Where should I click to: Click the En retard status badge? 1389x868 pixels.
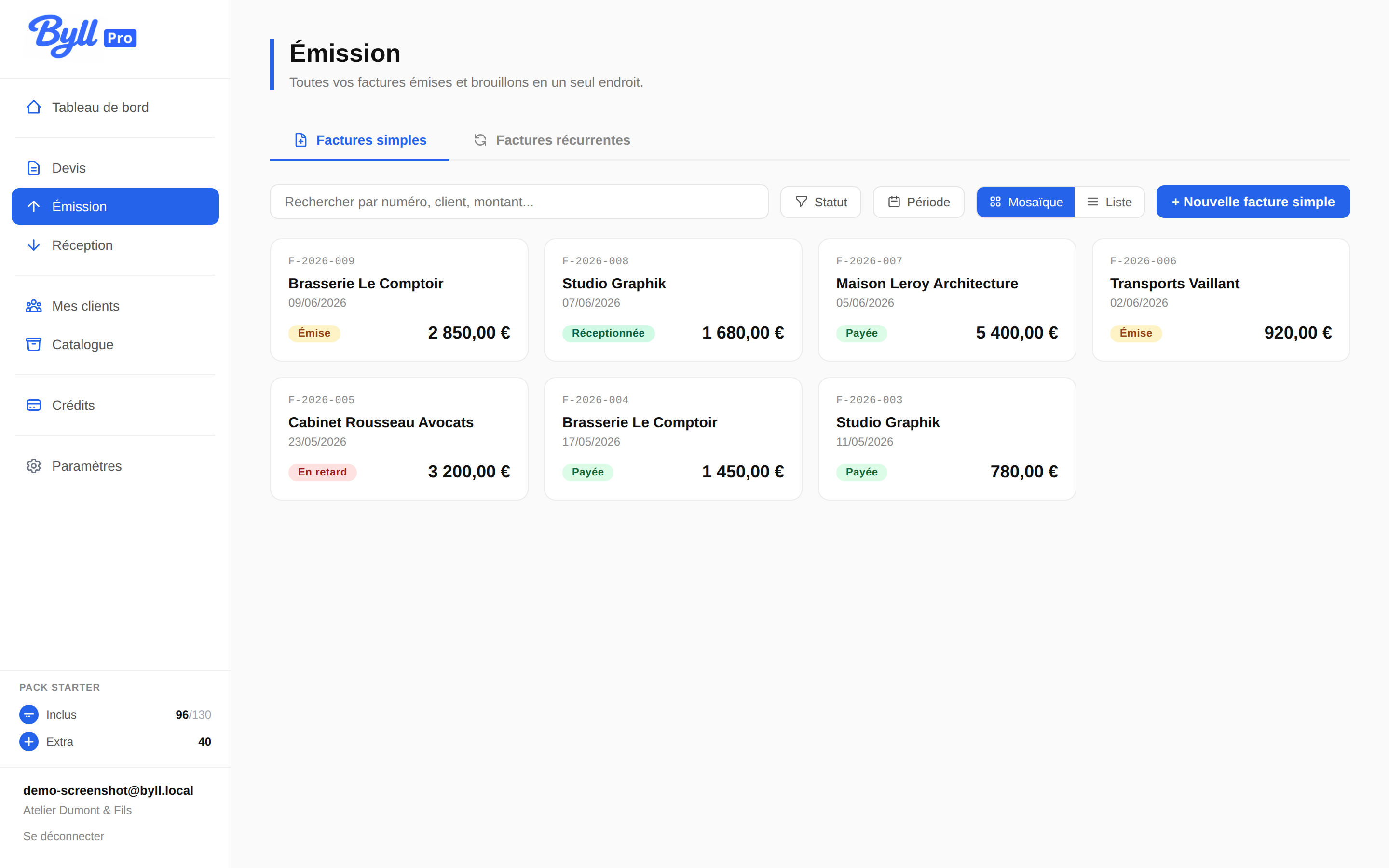tap(322, 472)
